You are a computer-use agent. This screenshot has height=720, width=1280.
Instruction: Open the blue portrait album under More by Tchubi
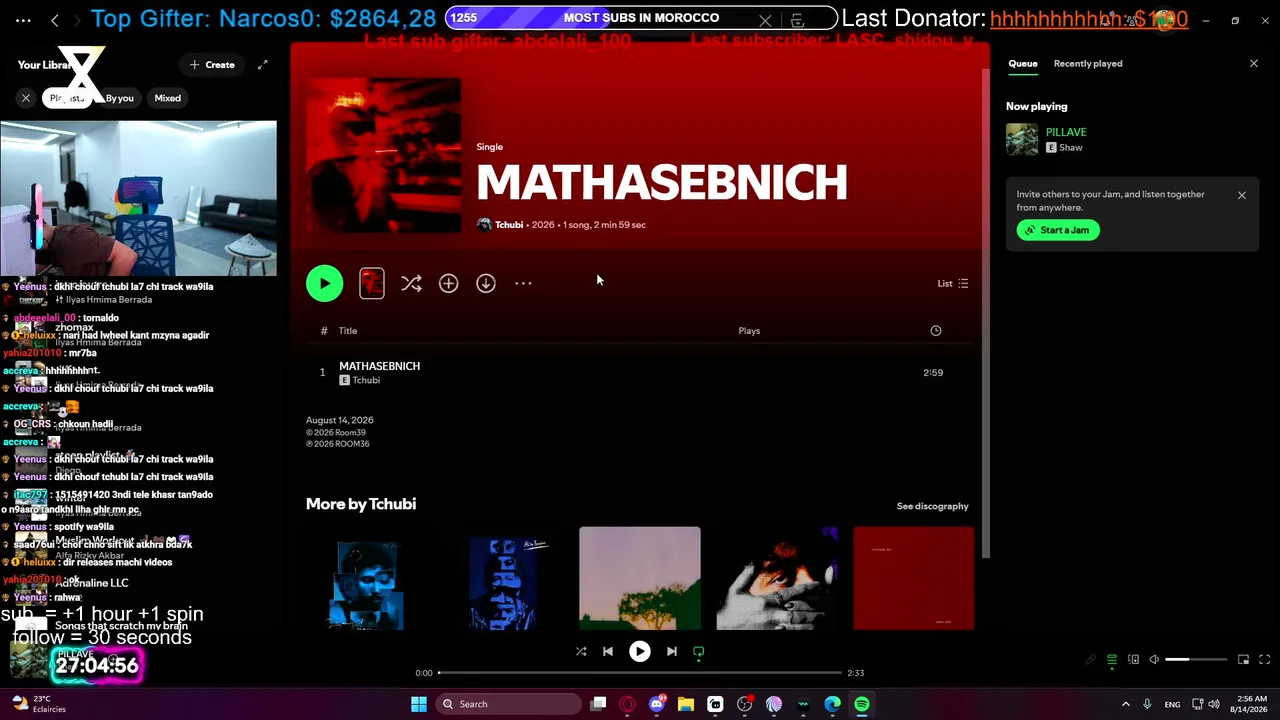(503, 579)
